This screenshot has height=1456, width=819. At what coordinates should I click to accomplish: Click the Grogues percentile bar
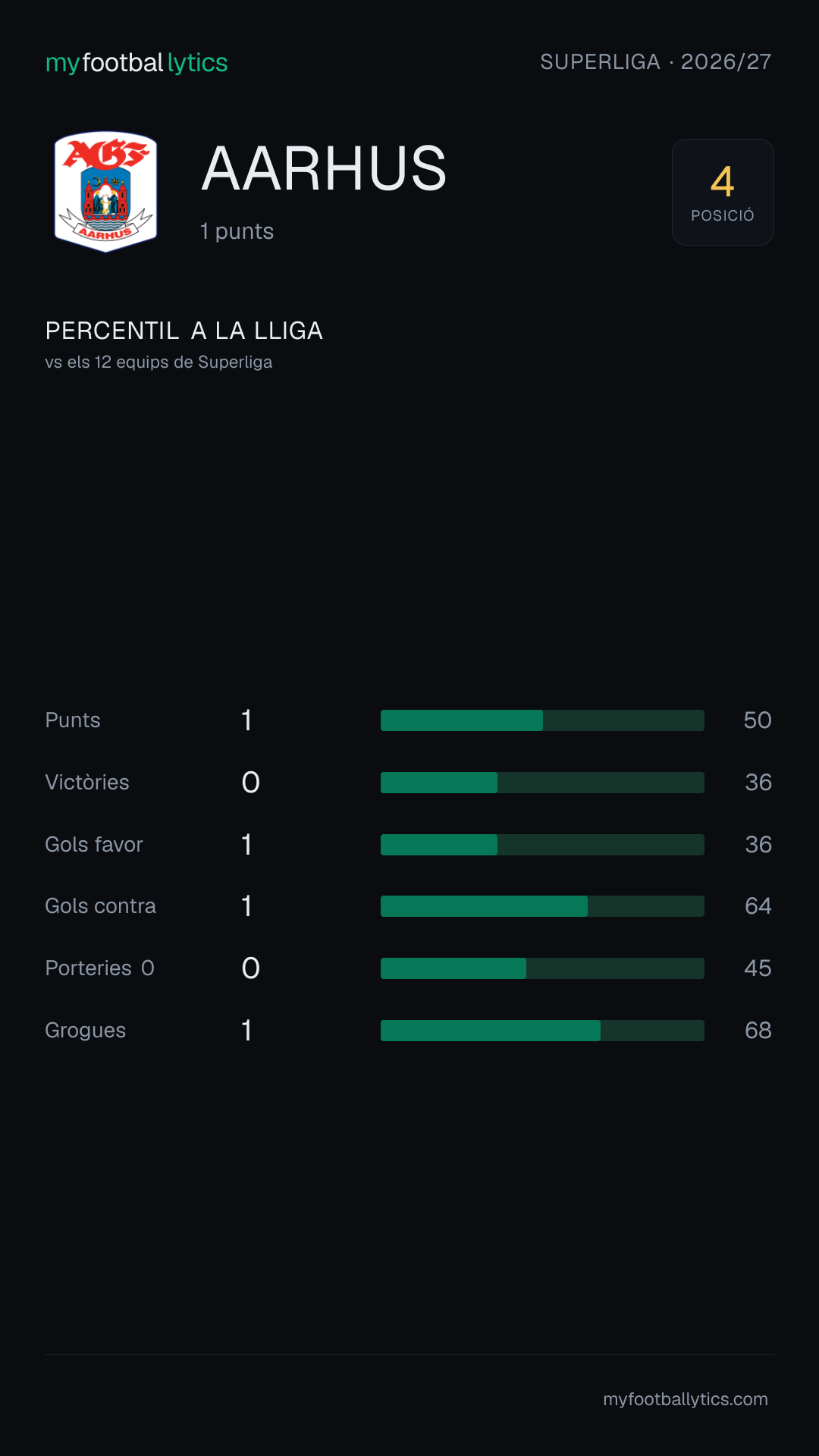(x=542, y=1031)
